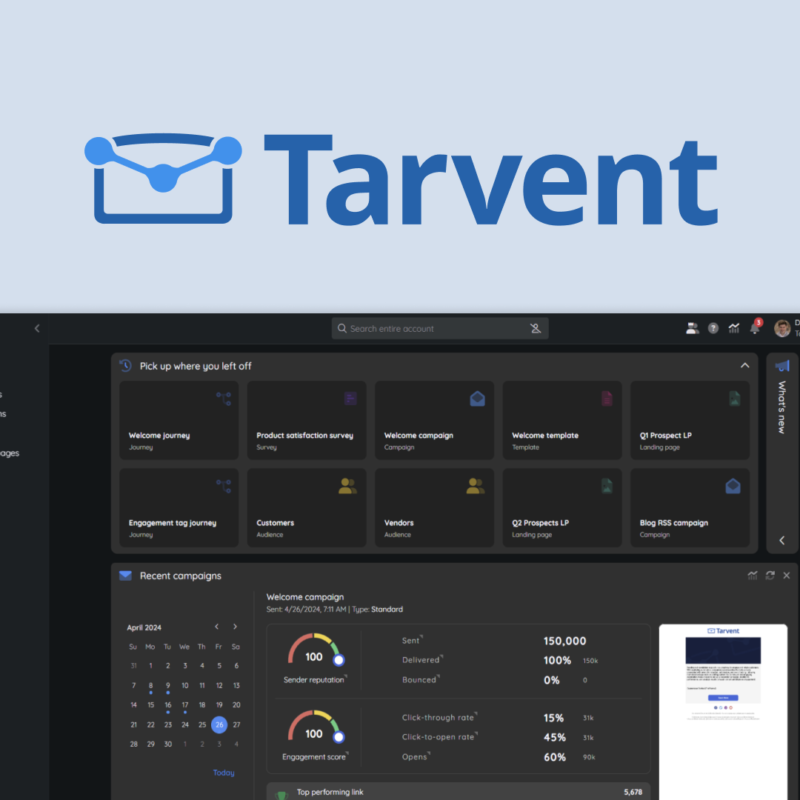Click the Click-to-open rate 45% value
Image resolution: width=800 pixels, height=800 pixels.
[x=555, y=737]
